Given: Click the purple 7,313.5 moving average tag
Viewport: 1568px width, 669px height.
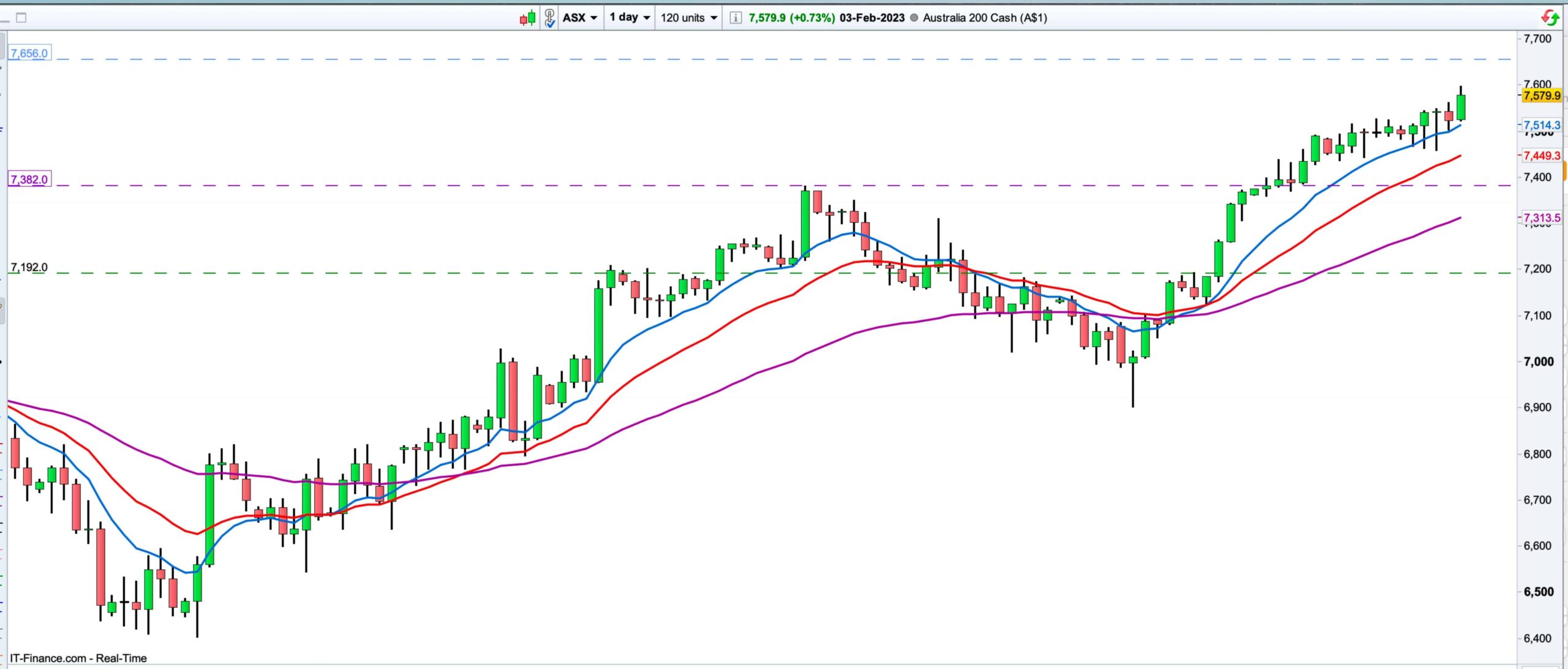Looking at the screenshot, I should click(x=1541, y=217).
